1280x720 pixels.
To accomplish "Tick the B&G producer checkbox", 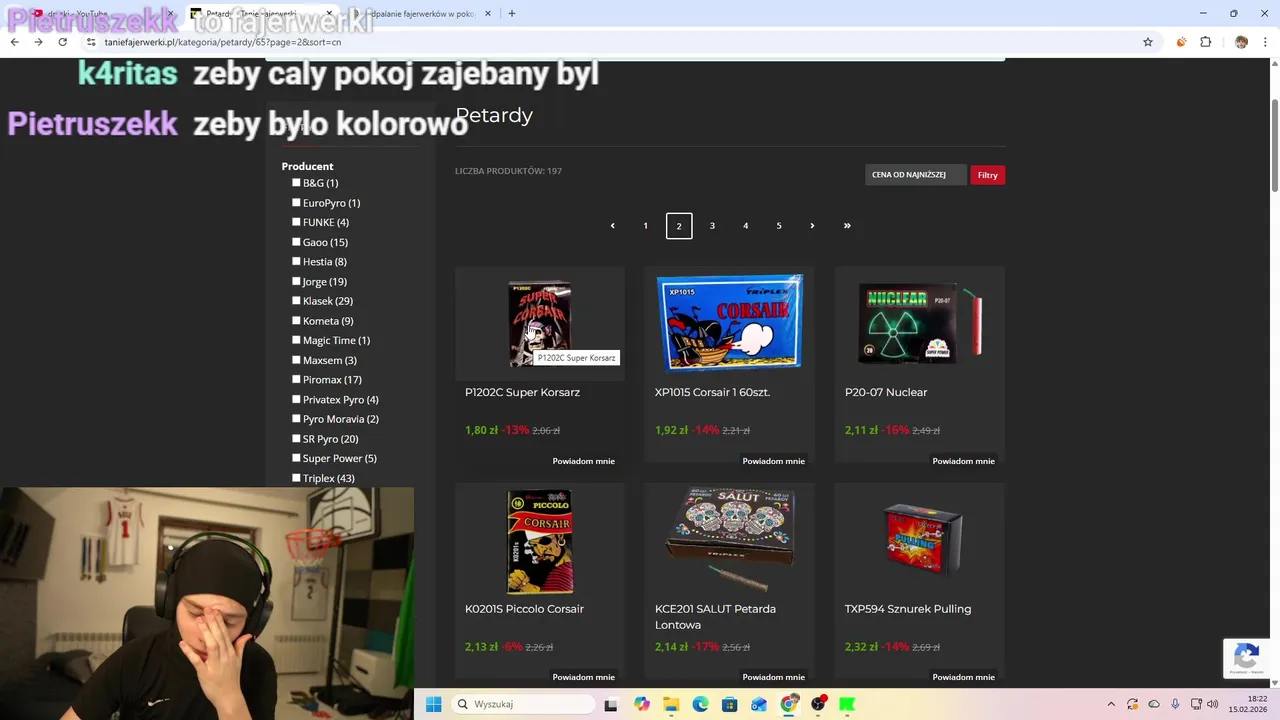I will pyautogui.click(x=296, y=183).
